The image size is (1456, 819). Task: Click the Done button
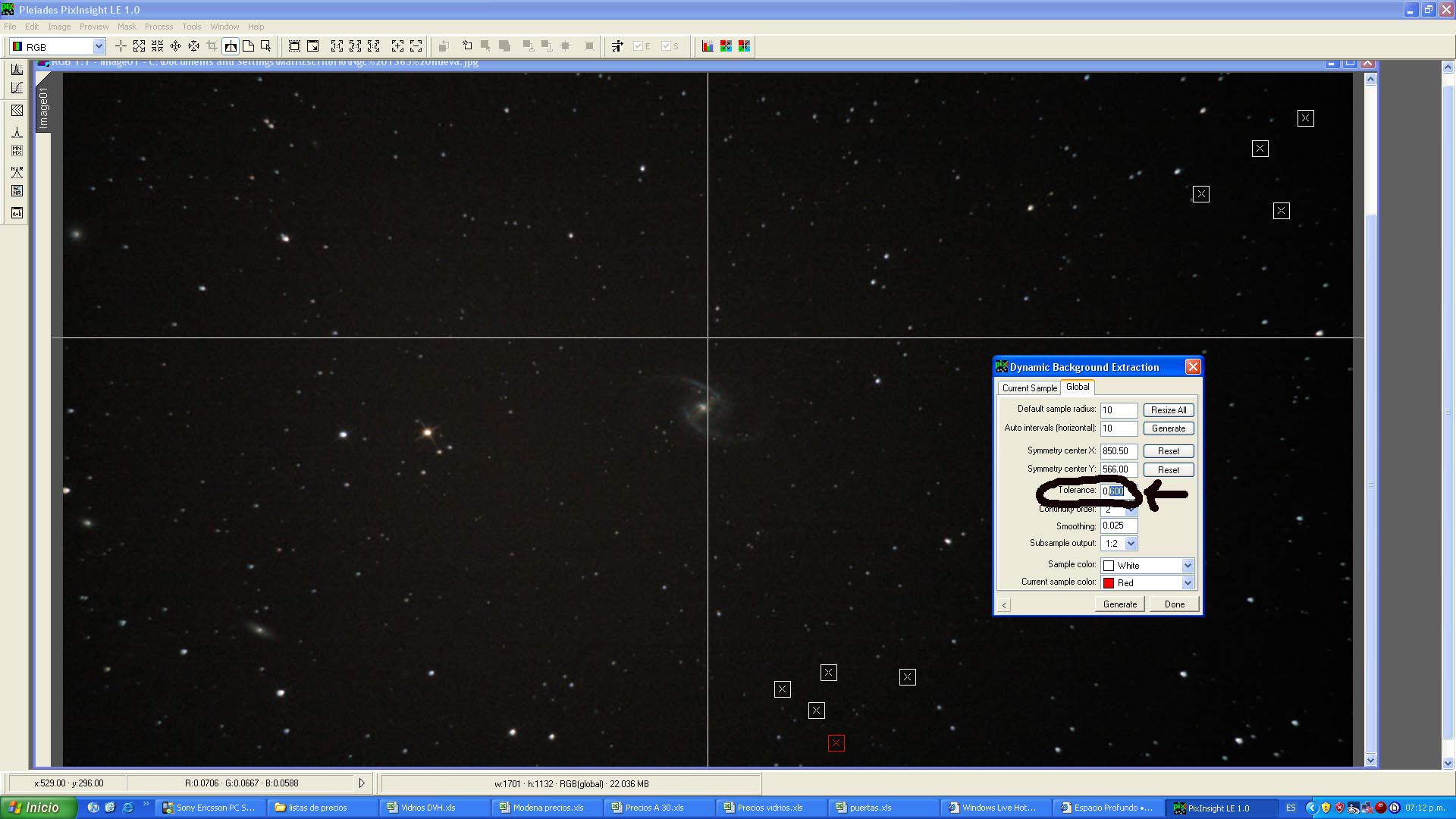1175,604
